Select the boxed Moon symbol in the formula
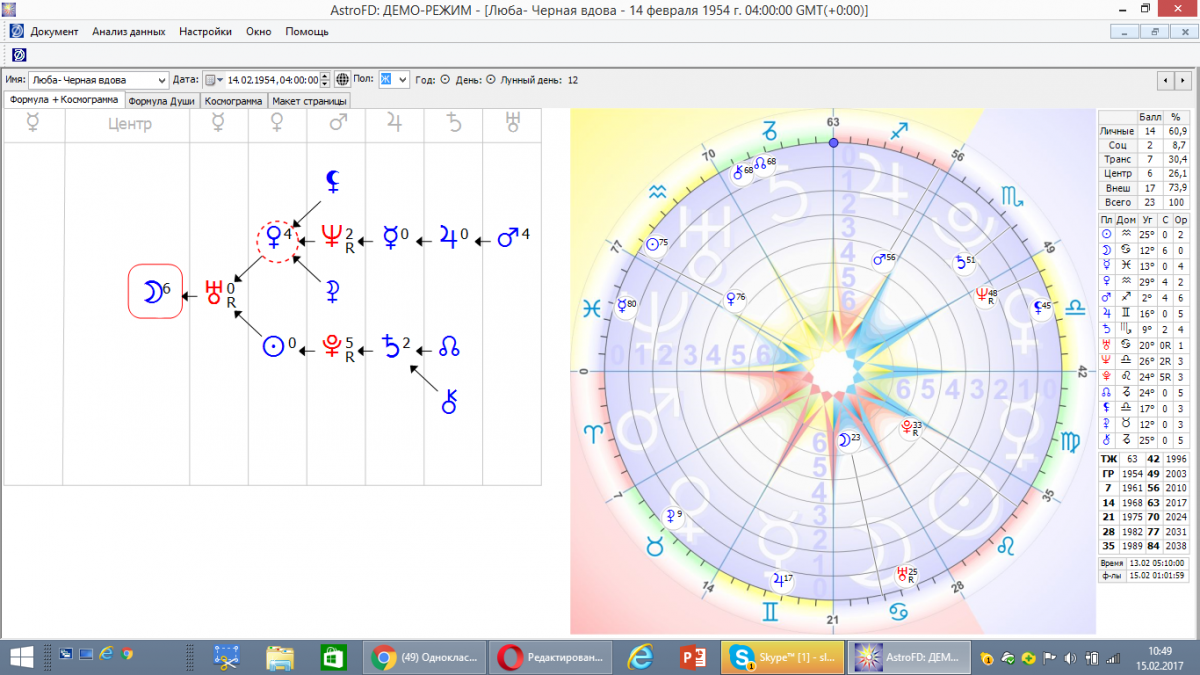This screenshot has width=1200, height=675. tap(154, 291)
